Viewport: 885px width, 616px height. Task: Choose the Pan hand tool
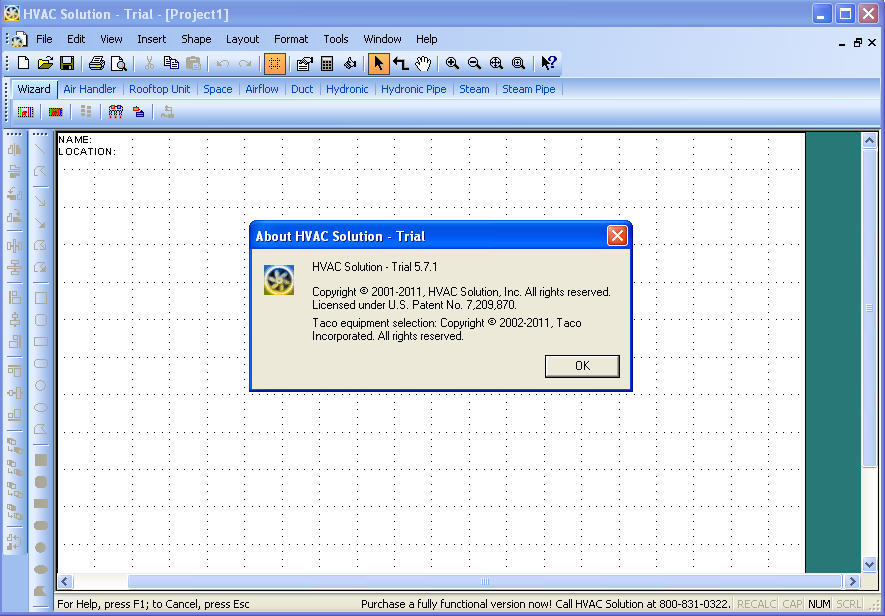click(423, 63)
